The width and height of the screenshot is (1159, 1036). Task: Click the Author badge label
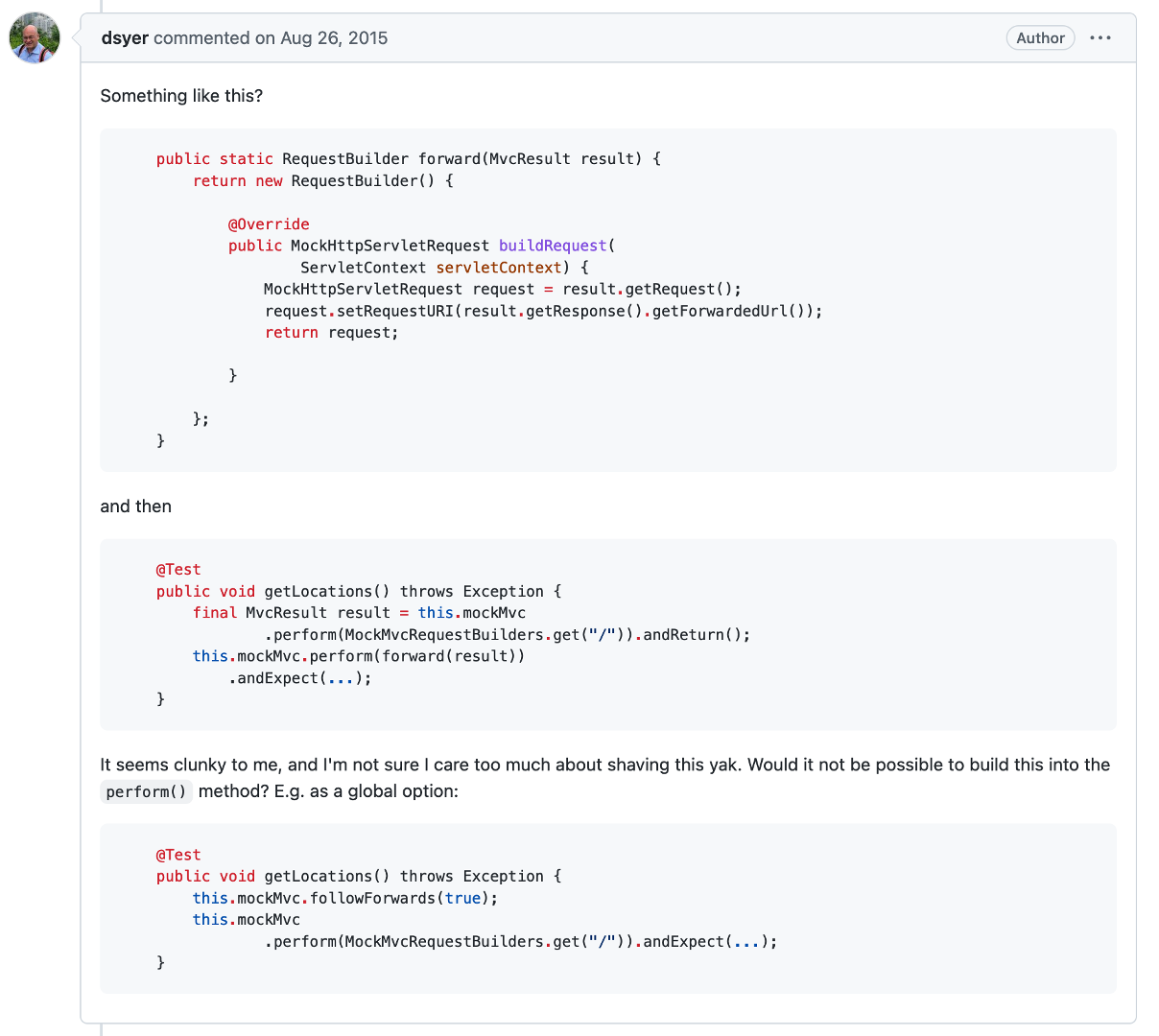coord(1040,38)
